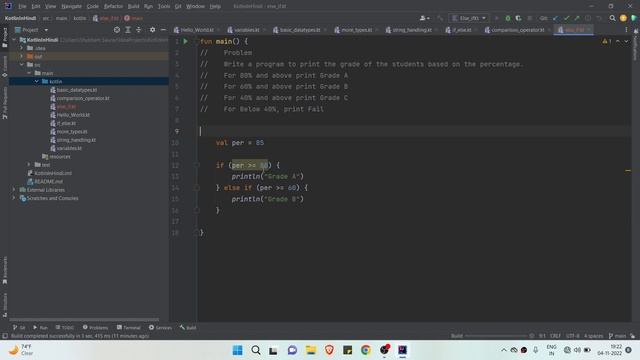This screenshot has width=640, height=360.
Task: Open the Tools menu
Action: click(x=164, y=7)
